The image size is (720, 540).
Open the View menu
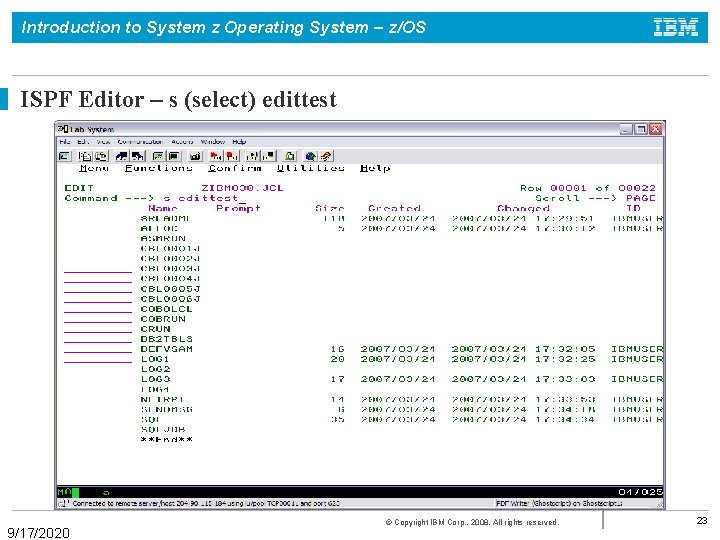(x=103, y=142)
